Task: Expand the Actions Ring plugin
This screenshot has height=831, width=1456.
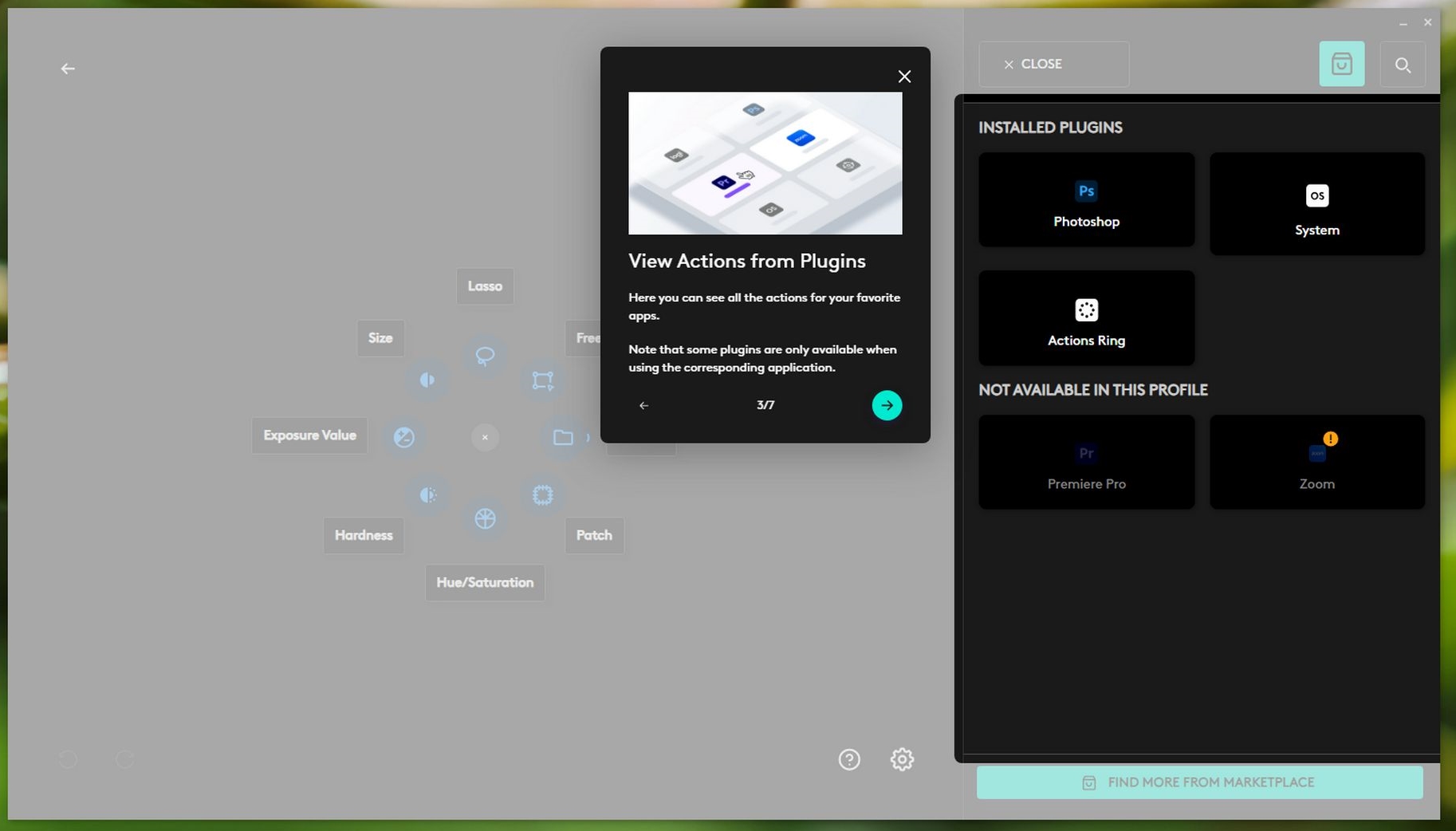Action: tap(1086, 318)
